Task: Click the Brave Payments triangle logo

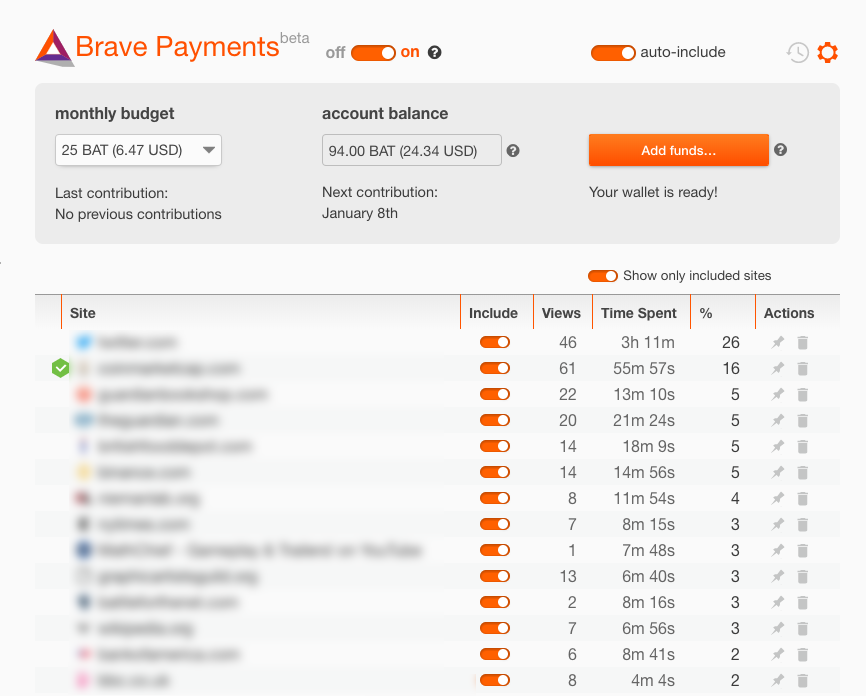Action: point(54,48)
